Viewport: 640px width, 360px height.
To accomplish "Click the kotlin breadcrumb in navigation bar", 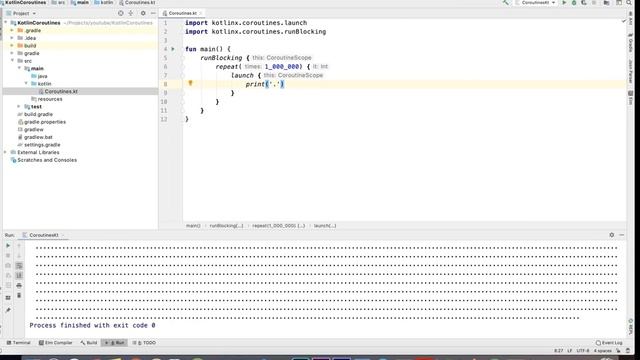I will click(x=104, y=2).
